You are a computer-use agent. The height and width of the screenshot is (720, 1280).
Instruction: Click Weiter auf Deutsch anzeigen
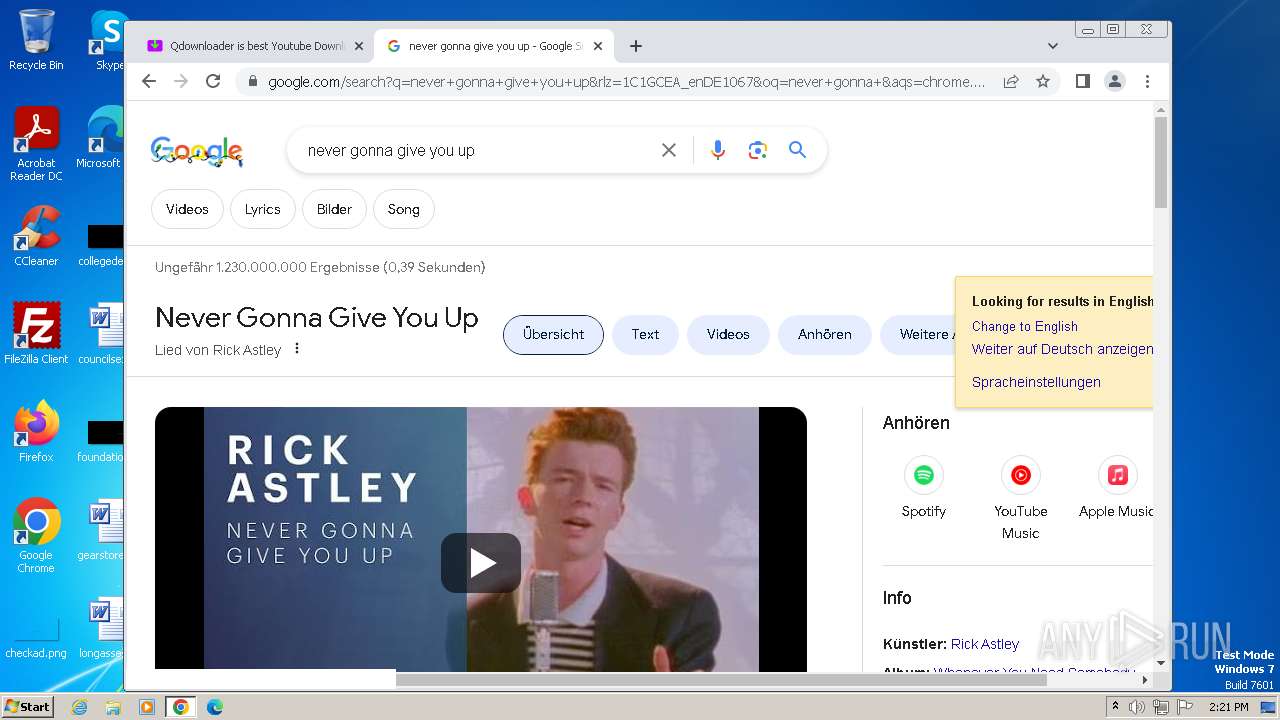click(x=1062, y=349)
